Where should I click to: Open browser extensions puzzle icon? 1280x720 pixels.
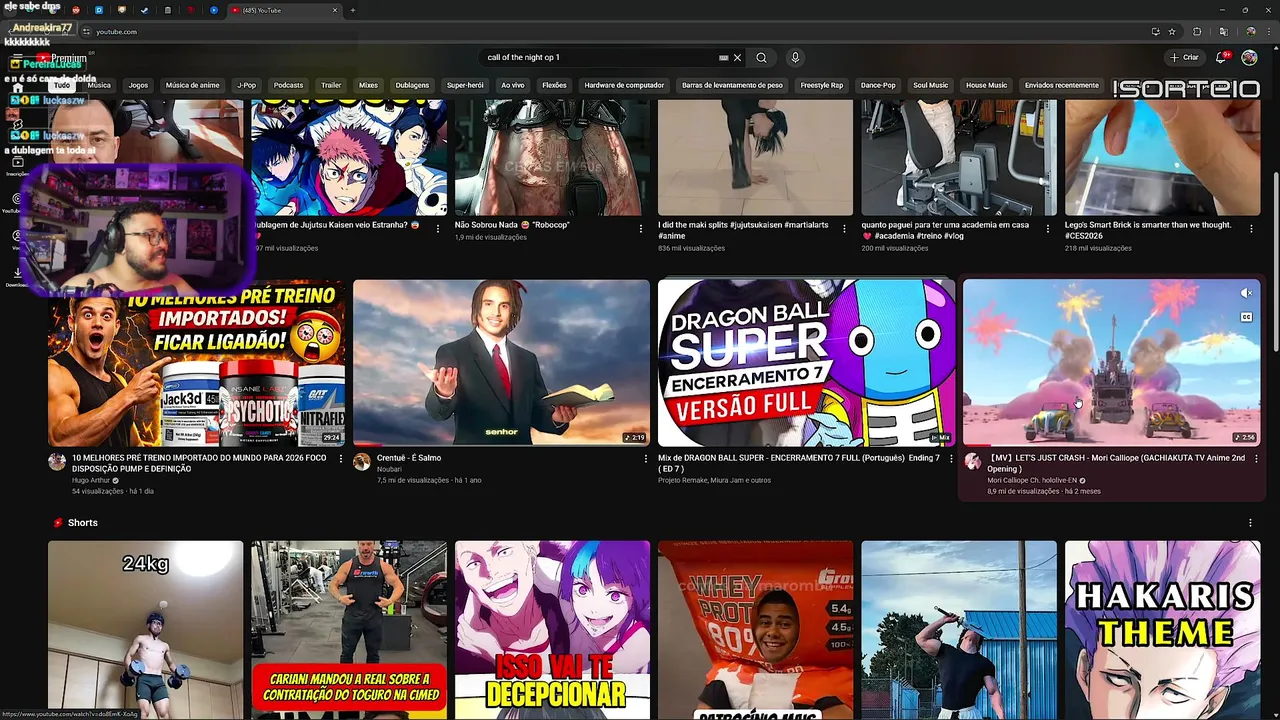pos(1197,31)
